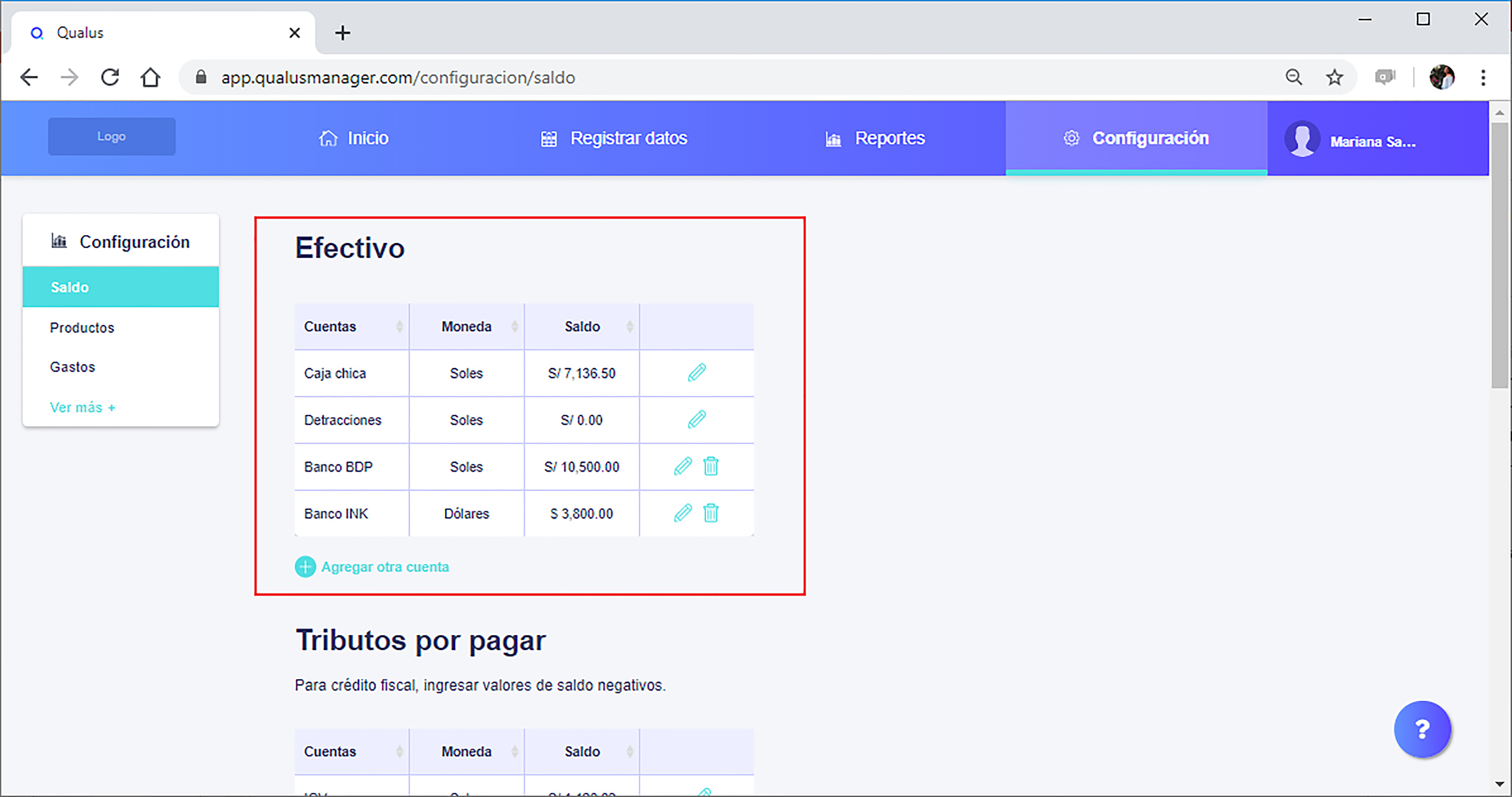
Task: Click the Tributos por pagar heading
Action: click(x=421, y=640)
